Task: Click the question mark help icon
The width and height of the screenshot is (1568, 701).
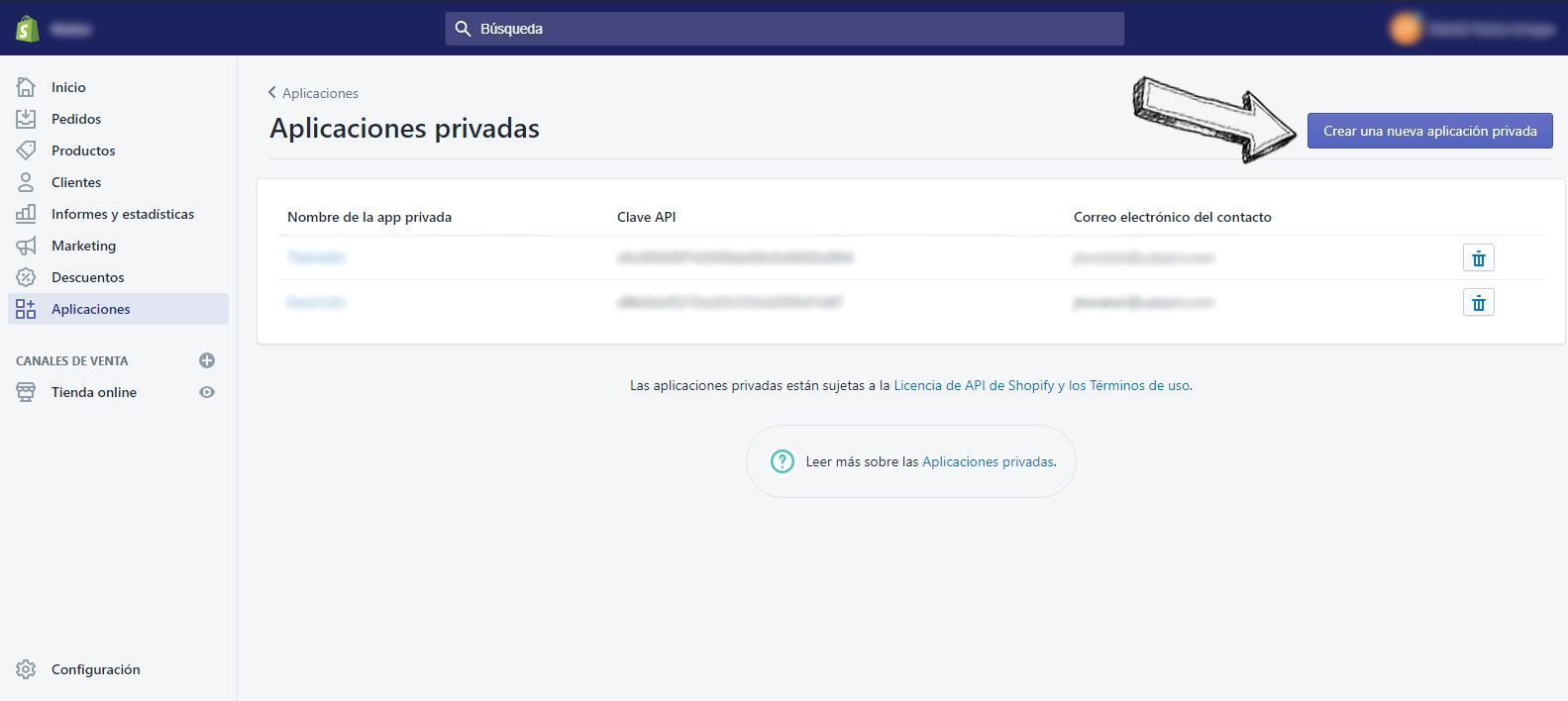Action: [782, 461]
